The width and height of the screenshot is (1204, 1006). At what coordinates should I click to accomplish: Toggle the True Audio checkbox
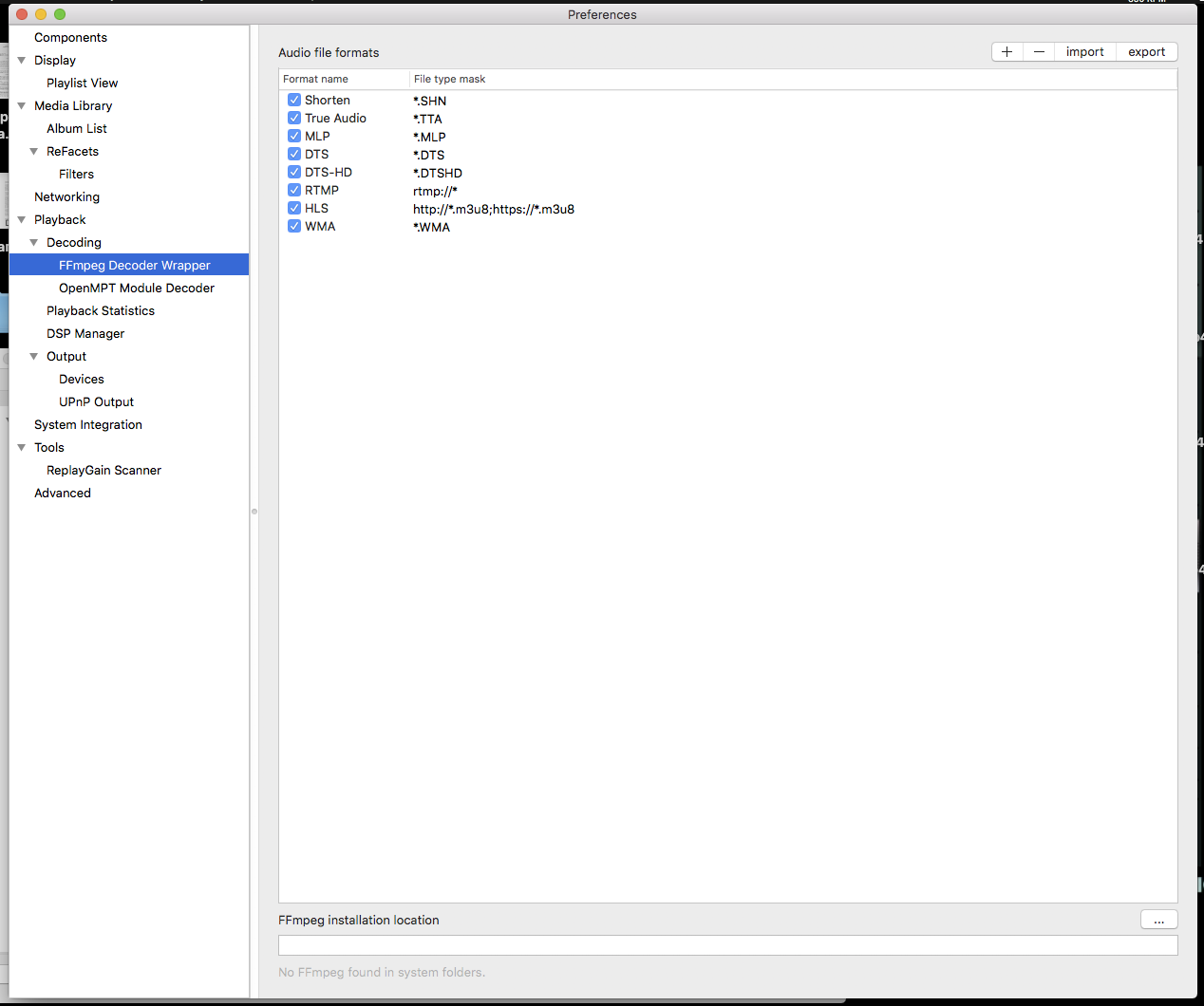[x=294, y=118]
